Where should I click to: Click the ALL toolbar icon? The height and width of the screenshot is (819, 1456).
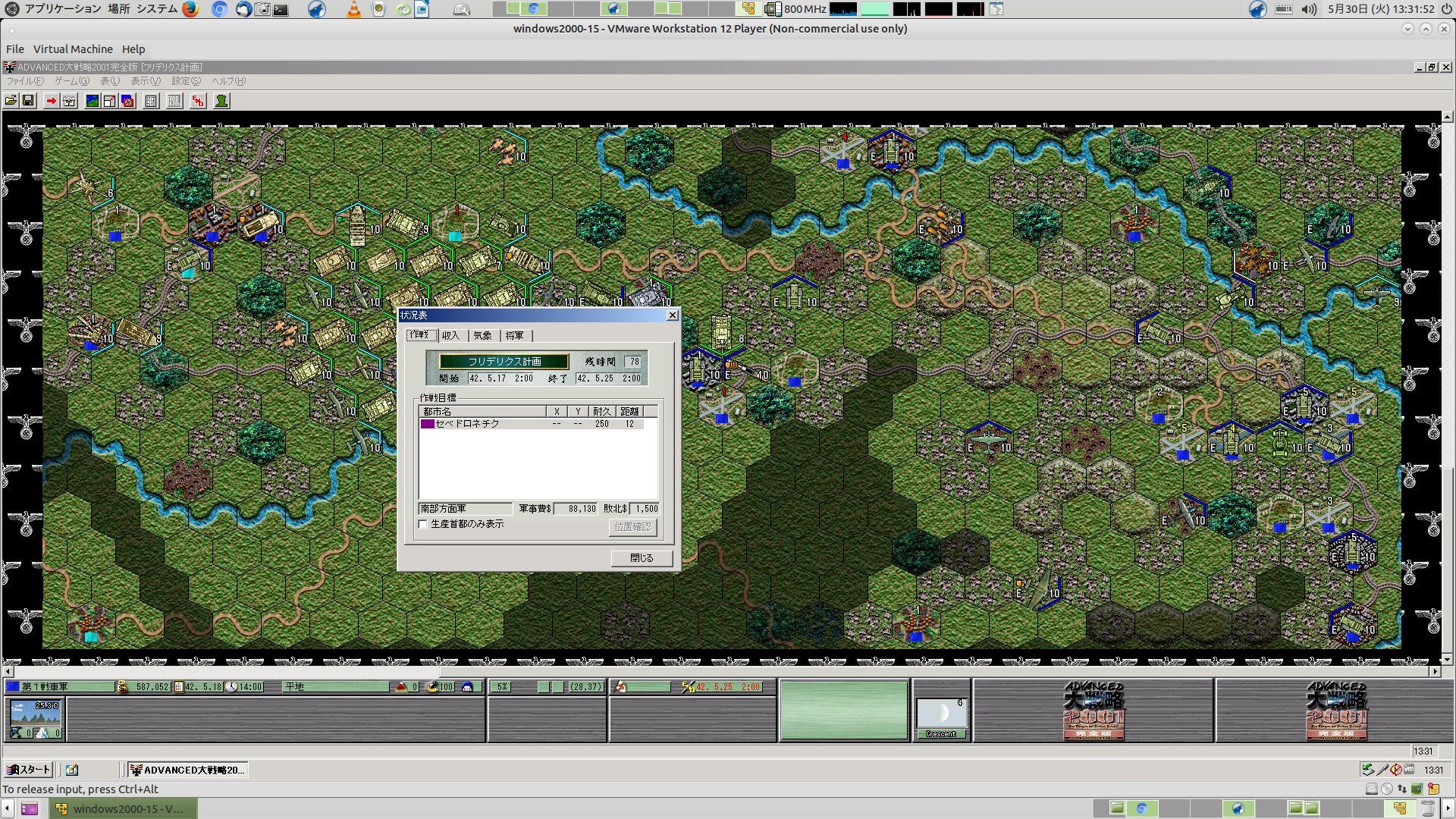(x=174, y=101)
